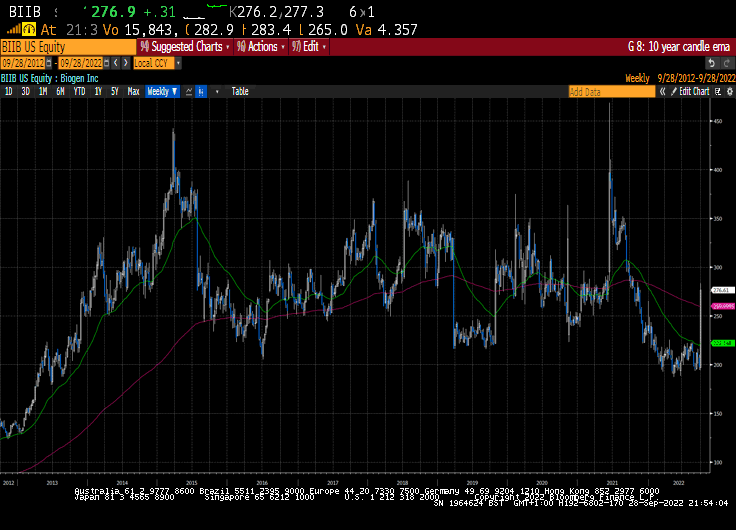Click the signal bars icon
The image size is (736, 530).
pyautogui.click(x=13, y=30)
